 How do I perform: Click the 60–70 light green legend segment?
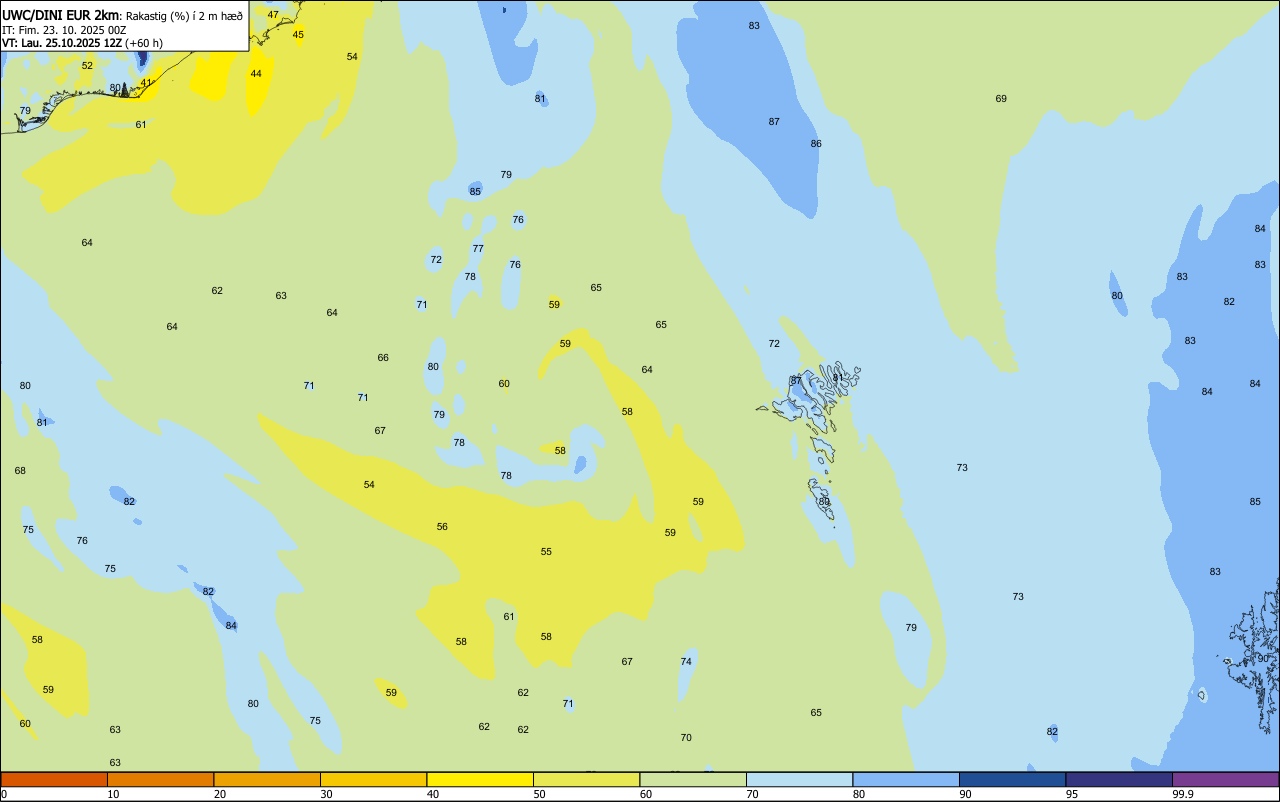coord(693,779)
